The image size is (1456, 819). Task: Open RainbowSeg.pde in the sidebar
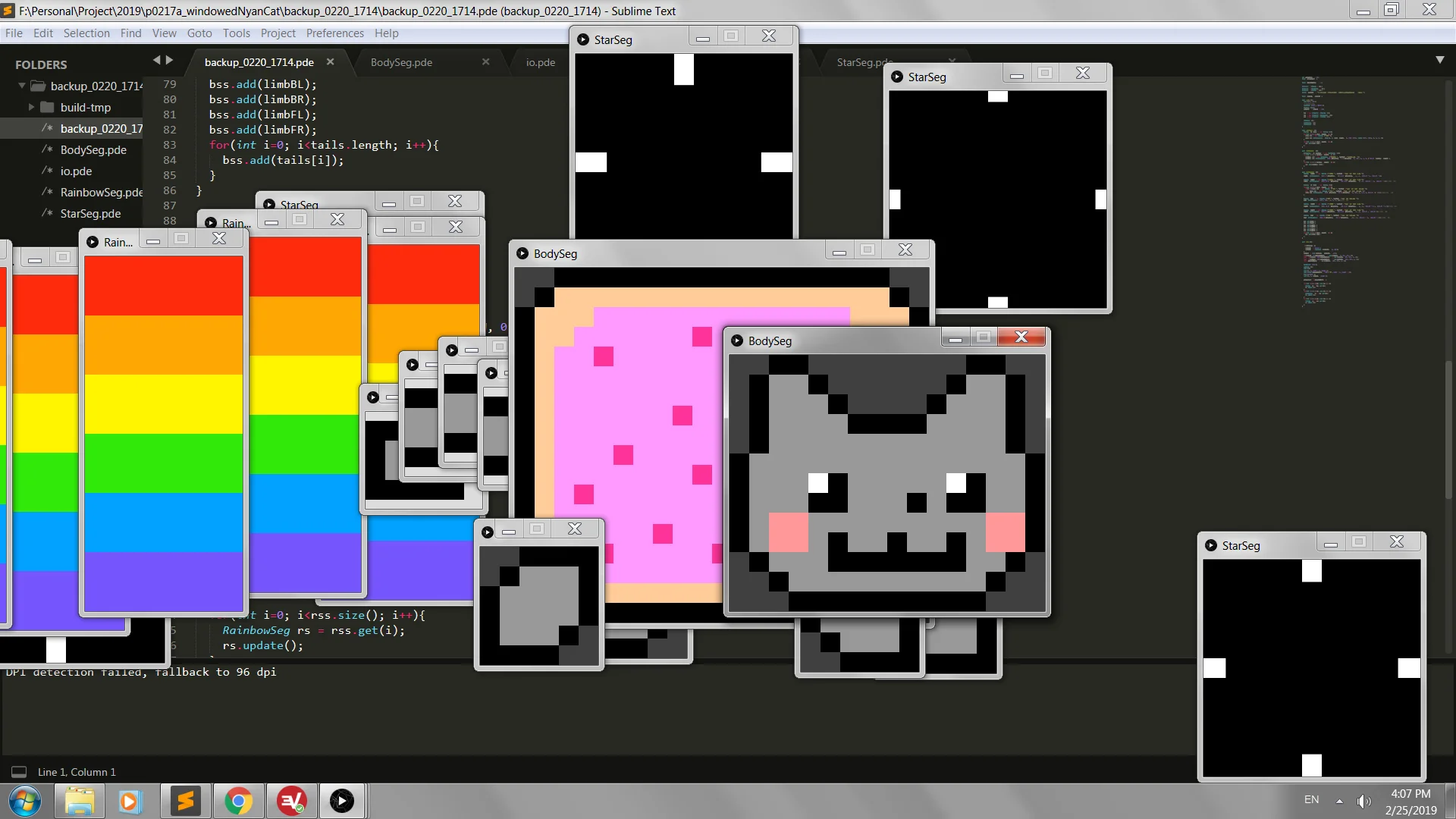click(x=102, y=193)
